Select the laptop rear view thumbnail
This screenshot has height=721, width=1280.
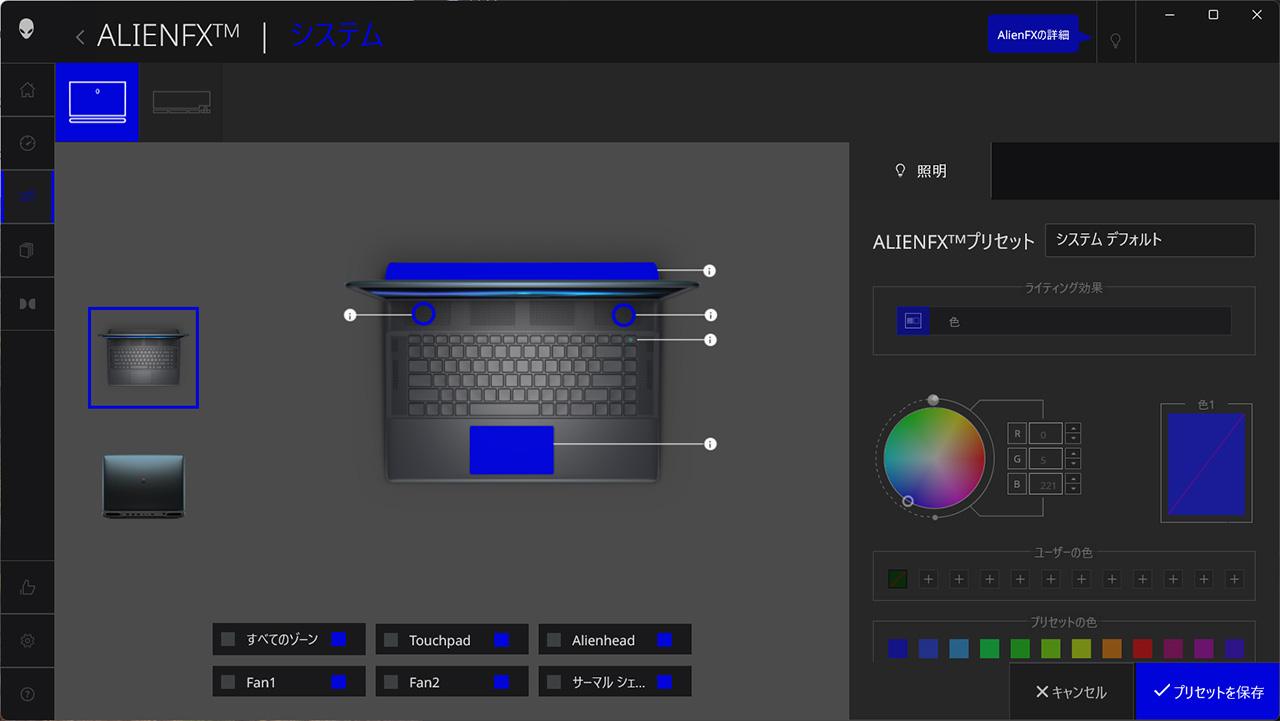point(143,486)
